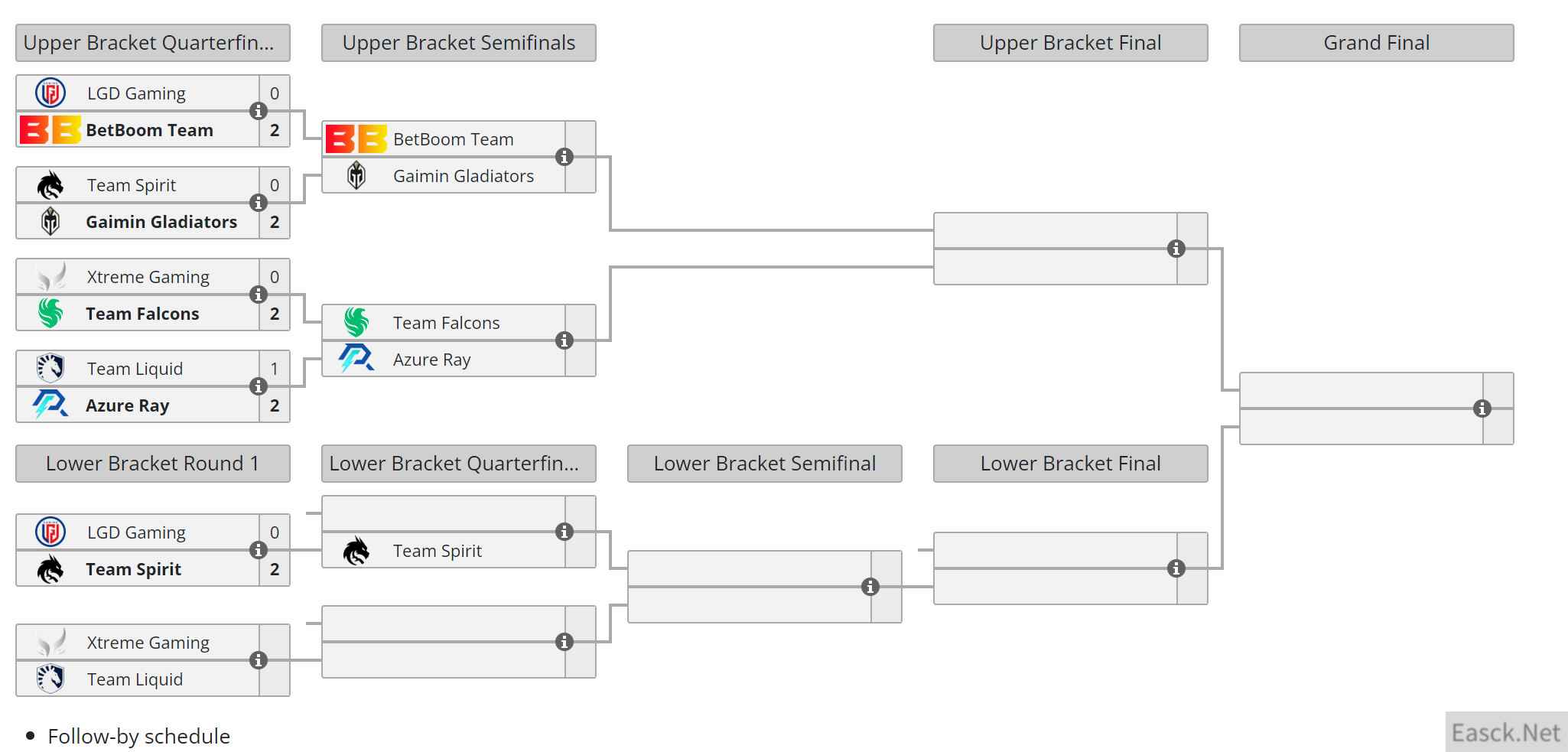Select the Grand Final column header

1376,43
